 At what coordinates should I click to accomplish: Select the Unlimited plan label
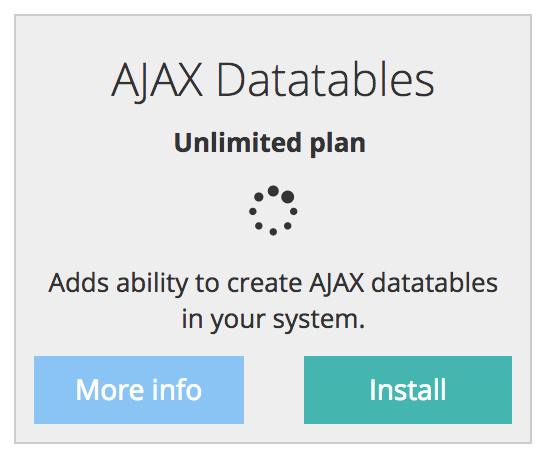pos(270,143)
